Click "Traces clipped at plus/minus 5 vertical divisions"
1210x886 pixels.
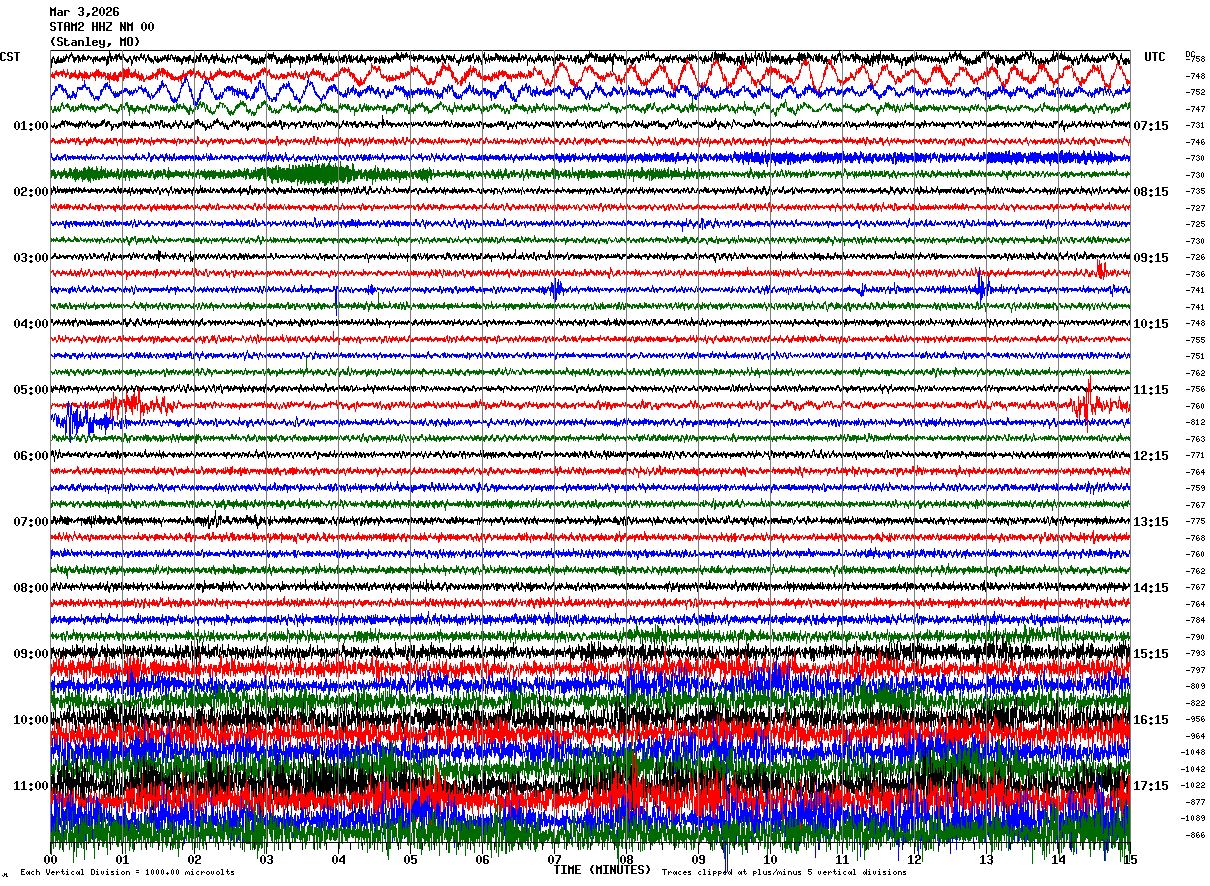784,872
